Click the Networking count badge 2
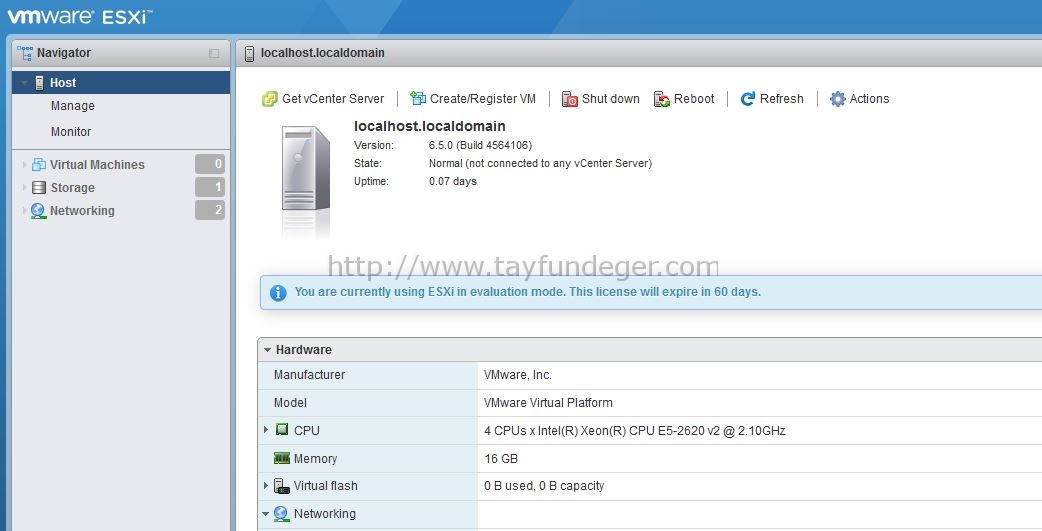The width and height of the screenshot is (1042, 531). click(210, 210)
